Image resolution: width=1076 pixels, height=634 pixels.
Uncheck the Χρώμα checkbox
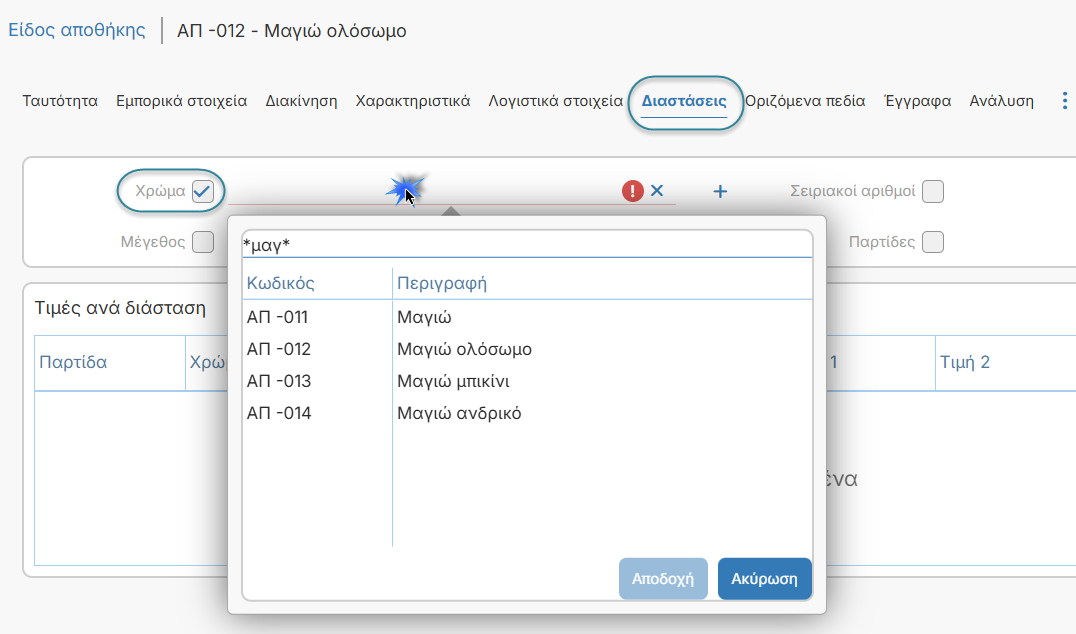(202, 191)
